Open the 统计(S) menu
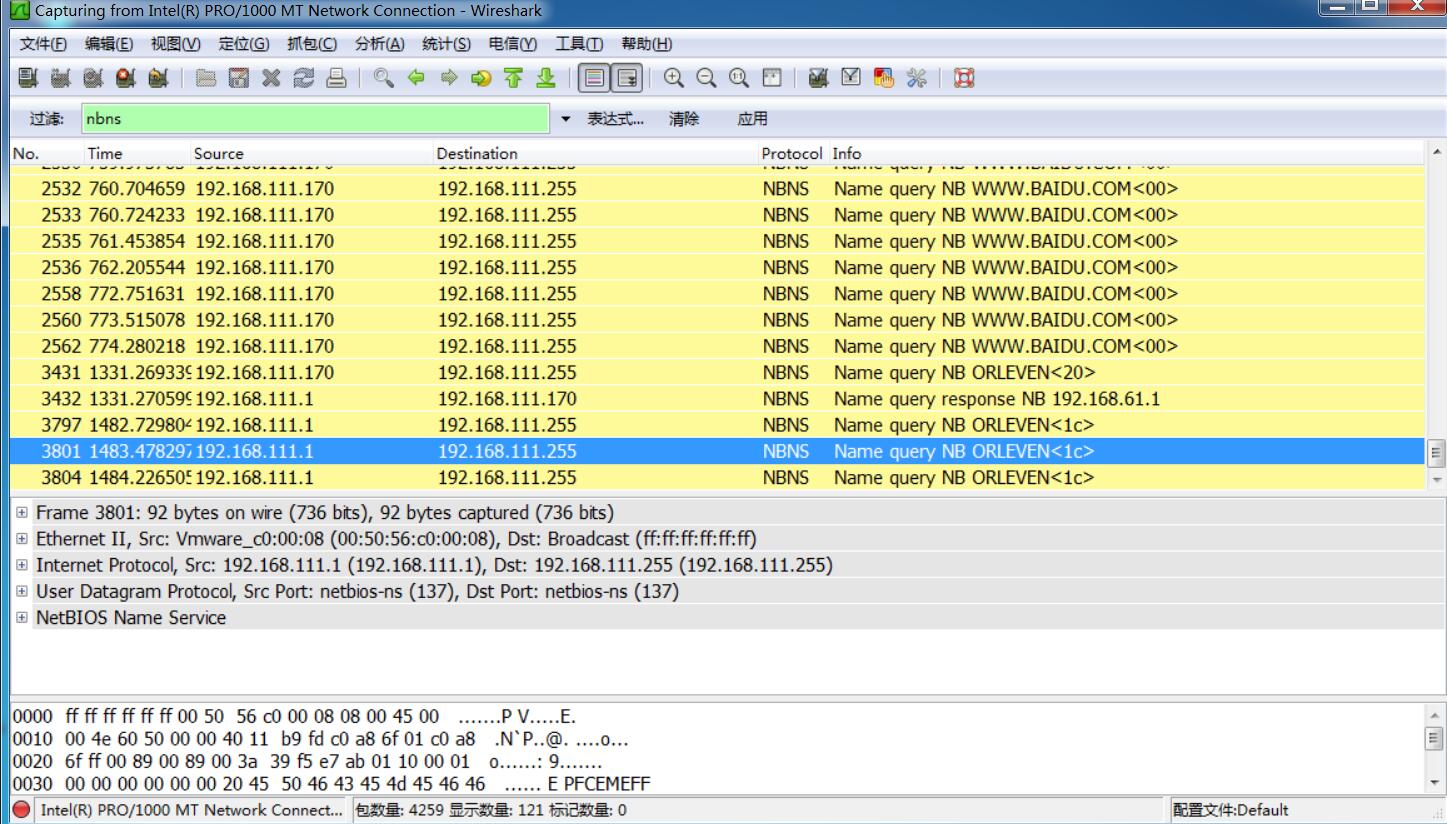The width and height of the screenshot is (1447, 824). [x=446, y=43]
